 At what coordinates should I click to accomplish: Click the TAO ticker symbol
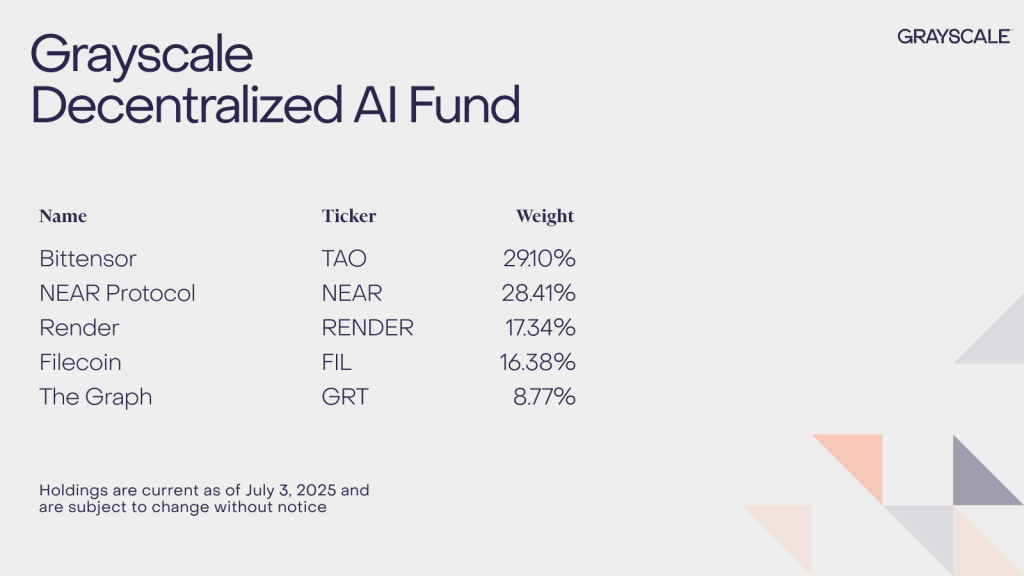point(344,259)
